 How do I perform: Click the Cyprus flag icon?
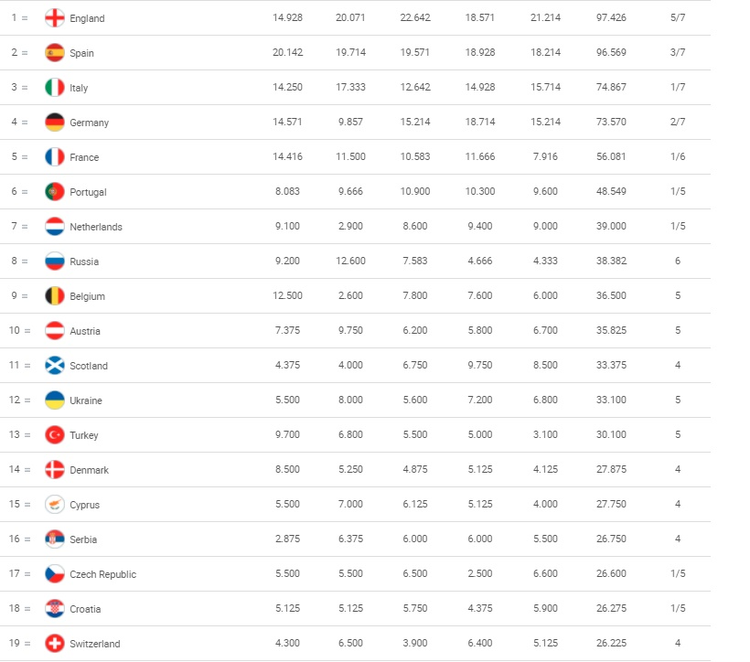tap(55, 505)
